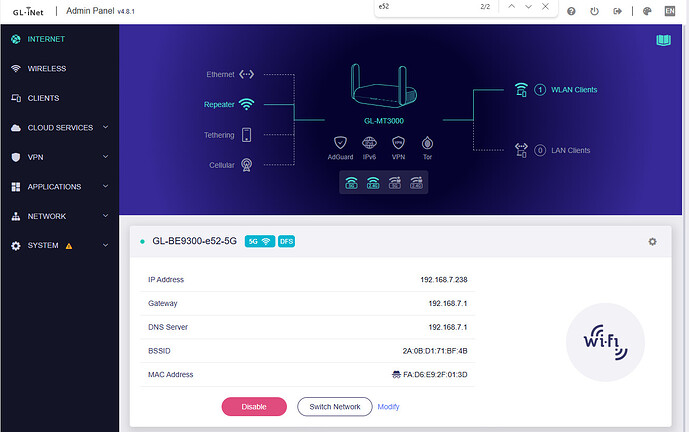Click the Tor onion icon

tap(427, 143)
